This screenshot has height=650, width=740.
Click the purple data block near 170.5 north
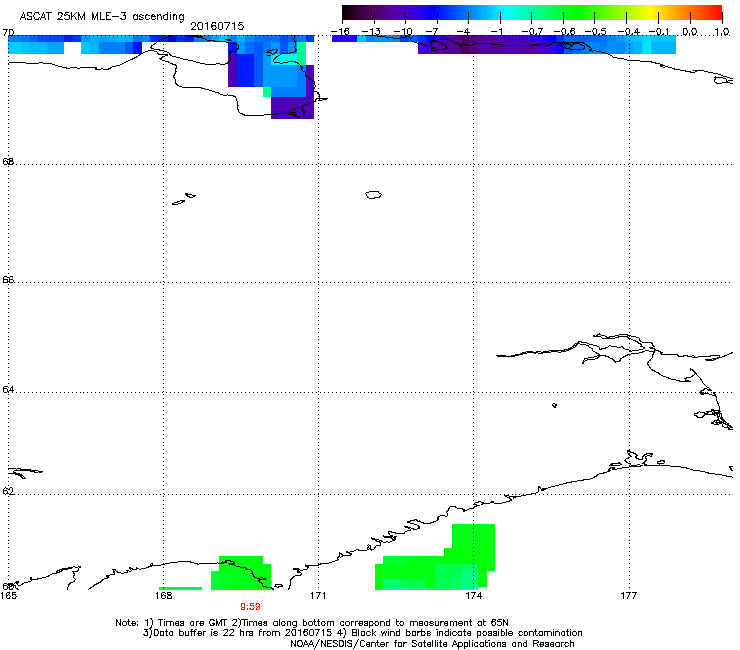(293, 108)
